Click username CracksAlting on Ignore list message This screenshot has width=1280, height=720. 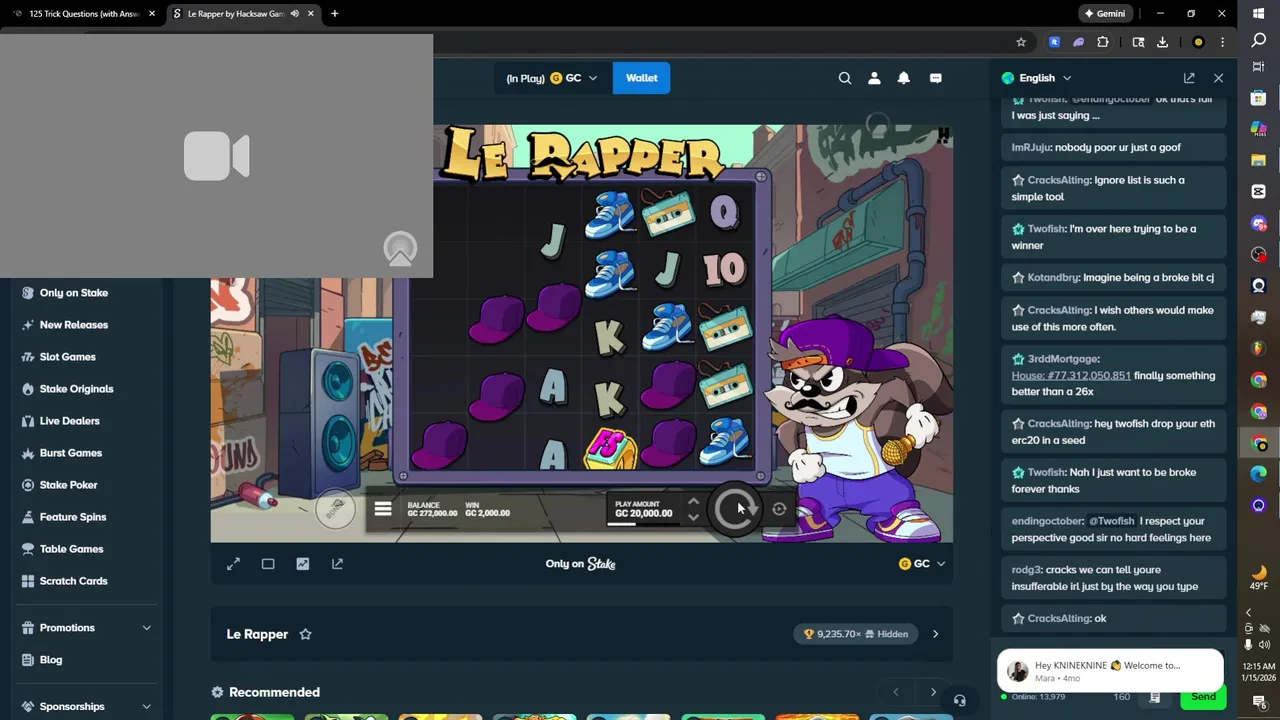tap(1059, 180)
